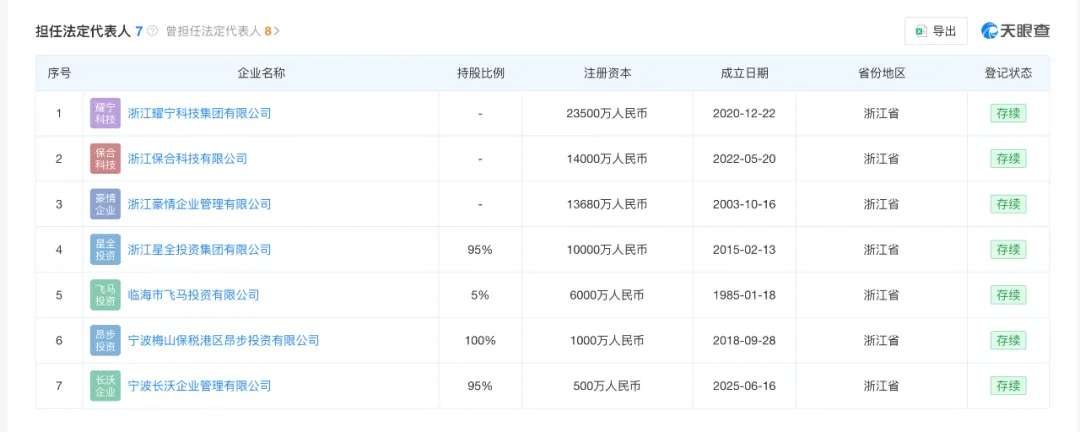Click the 成立日期 column header
Viewport: 1080px width, 432px height.
click(x=745, y=73)
